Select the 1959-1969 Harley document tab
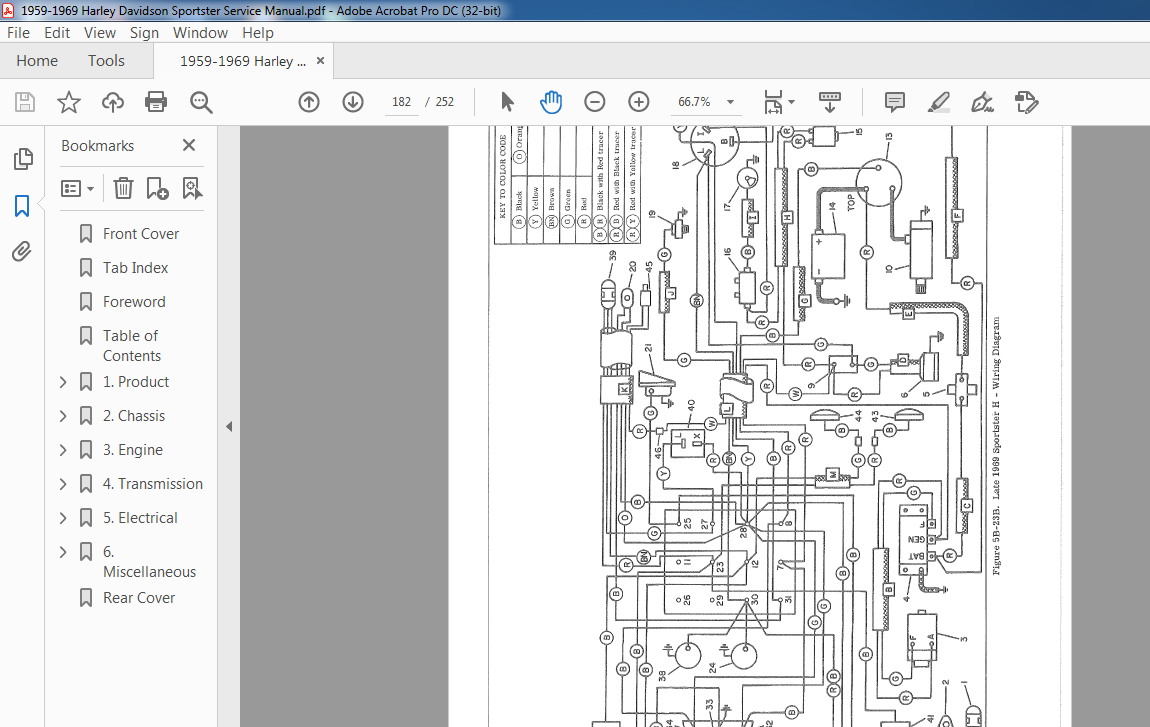Image resolution: width=1150 pixels, height=727 pixels. click(x=243, y=61)
